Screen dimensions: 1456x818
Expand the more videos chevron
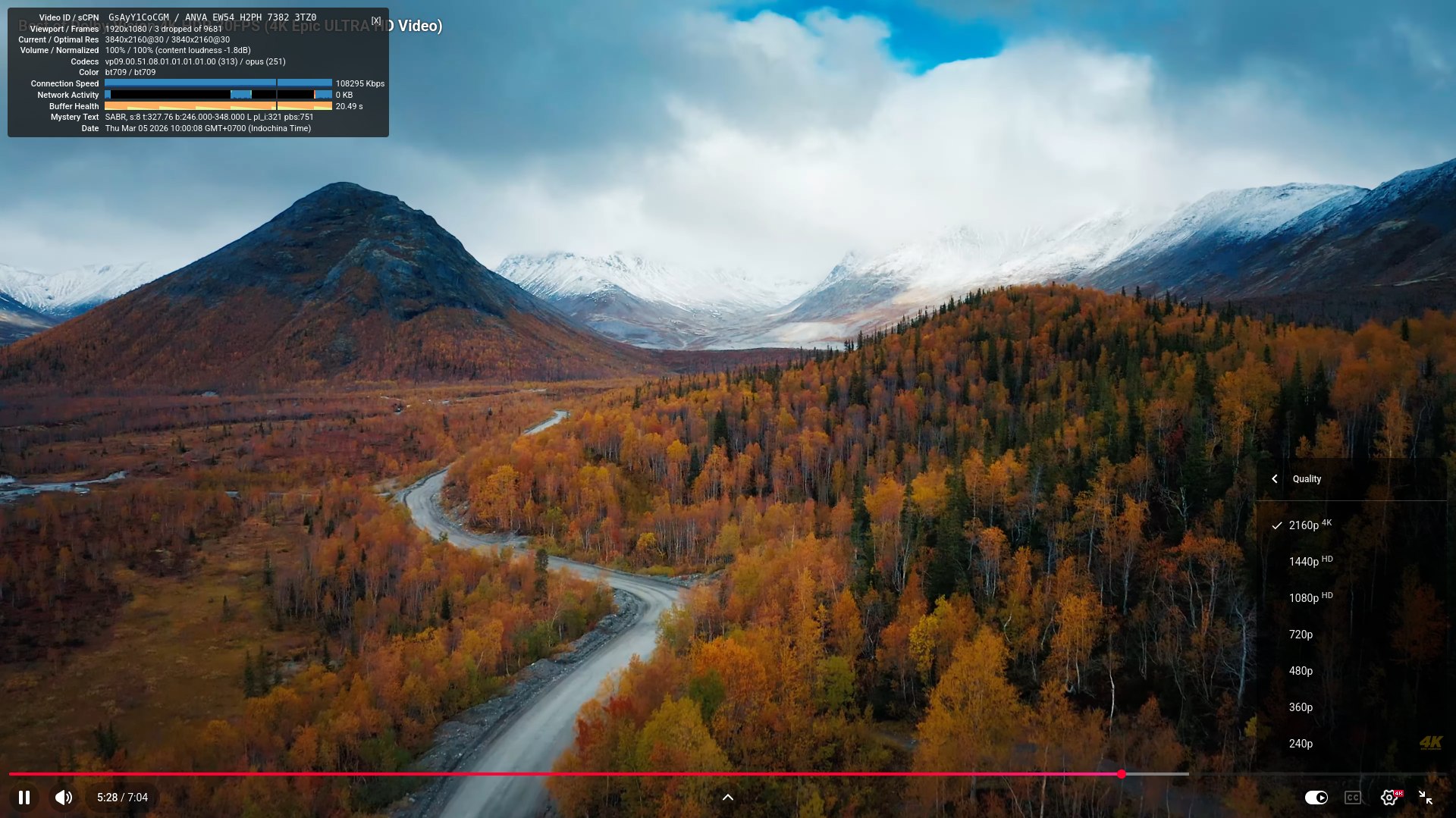pyautogui.click(x=728, y=798)
